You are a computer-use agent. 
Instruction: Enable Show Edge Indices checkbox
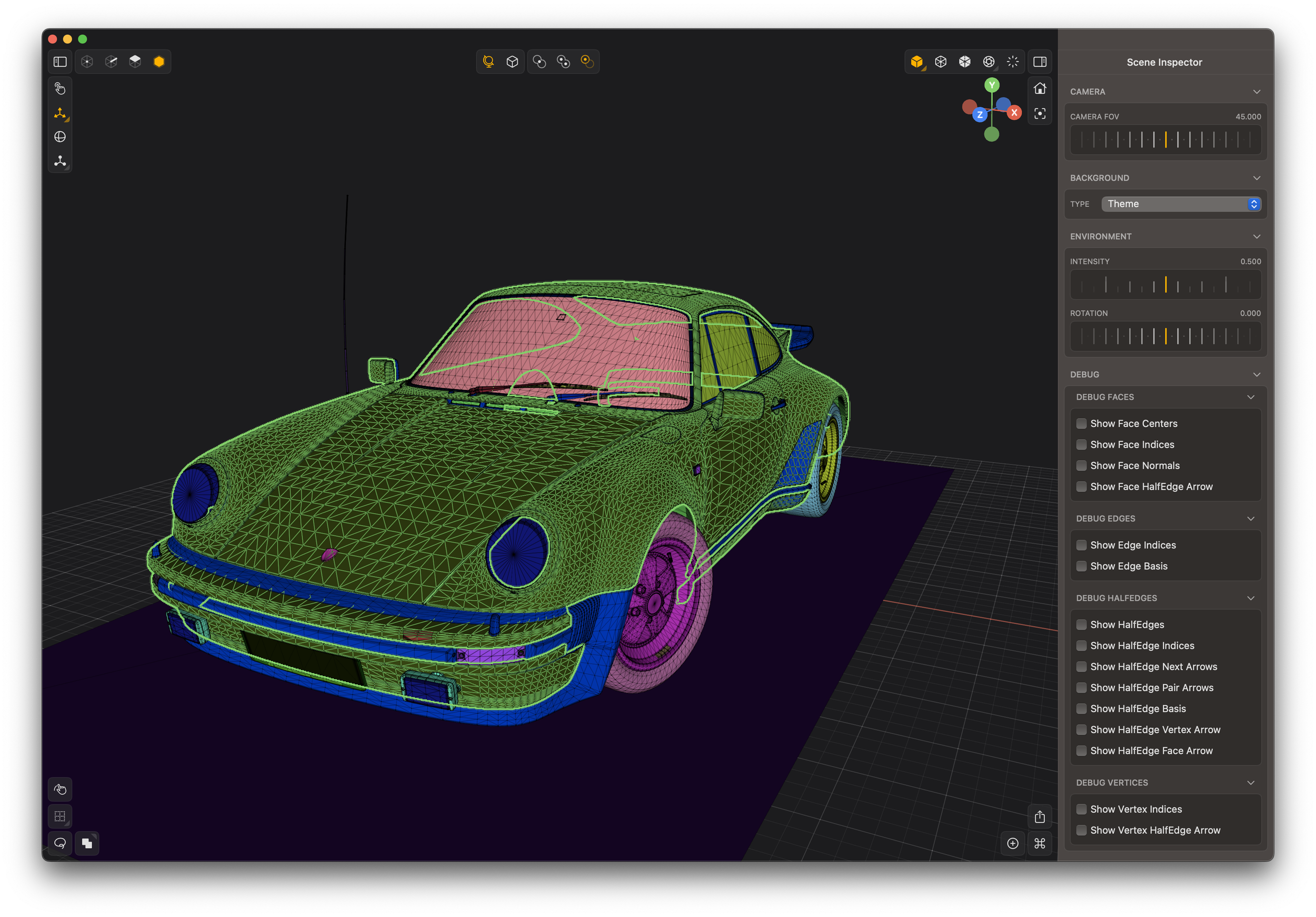[1082, 545]
